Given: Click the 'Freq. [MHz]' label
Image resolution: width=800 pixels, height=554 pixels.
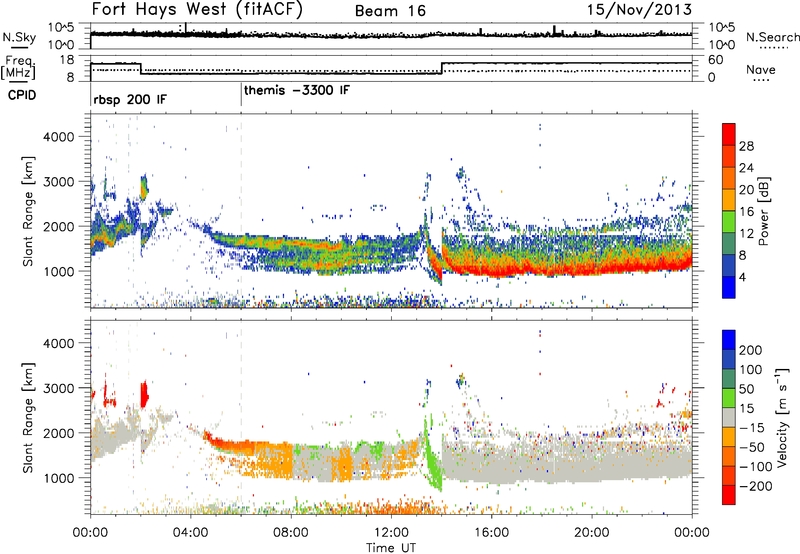Looking at the screenshot, I should coord(18,67).
